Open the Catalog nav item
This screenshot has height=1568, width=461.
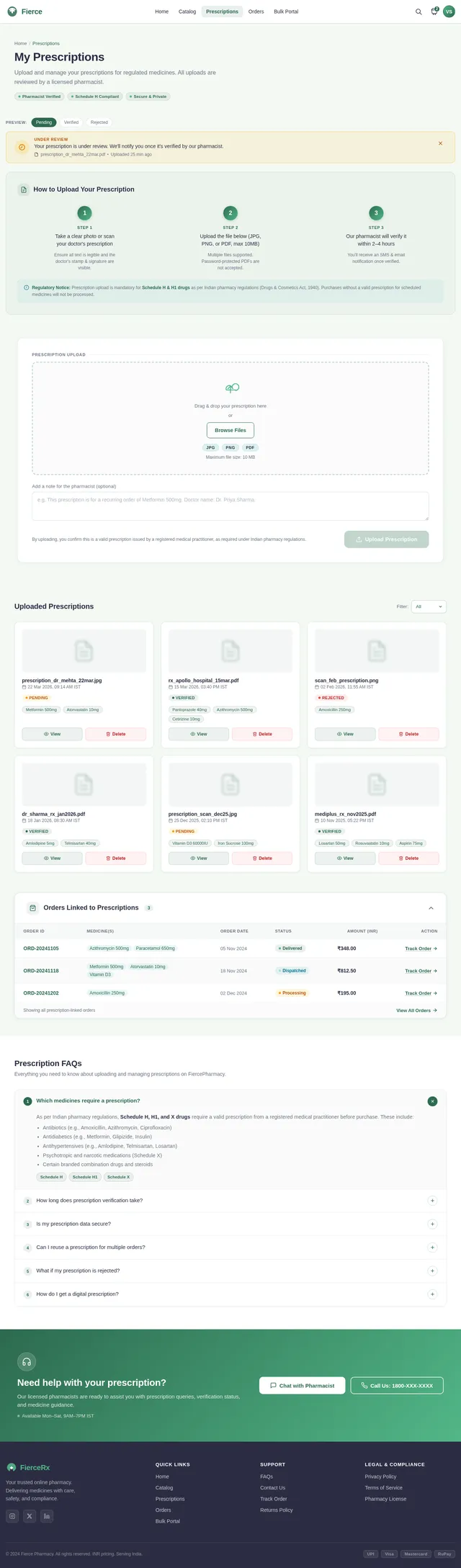tap(187, 12)
